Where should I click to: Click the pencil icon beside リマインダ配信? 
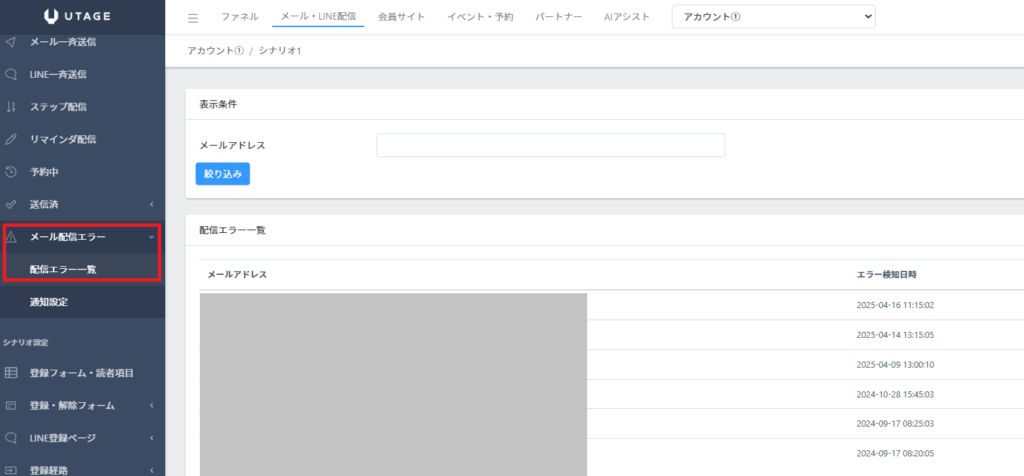click(x=10, y=139)
